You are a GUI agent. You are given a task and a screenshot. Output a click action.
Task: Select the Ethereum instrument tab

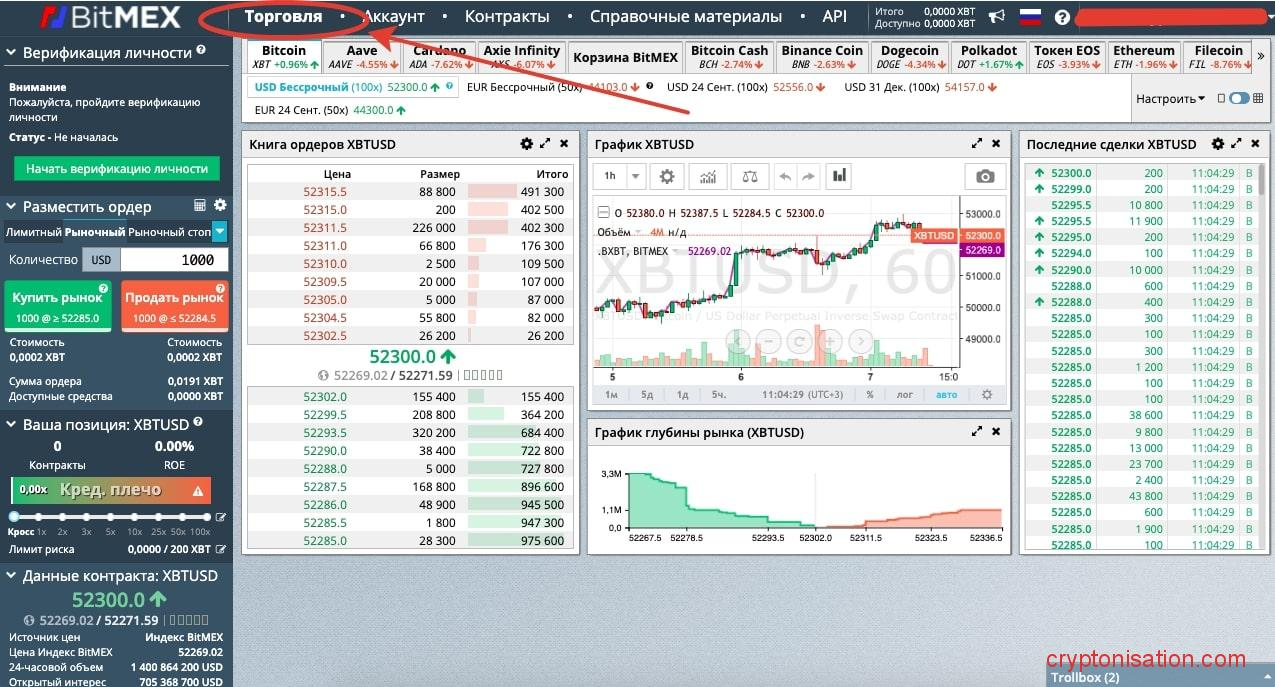[x=1144, y=57]
